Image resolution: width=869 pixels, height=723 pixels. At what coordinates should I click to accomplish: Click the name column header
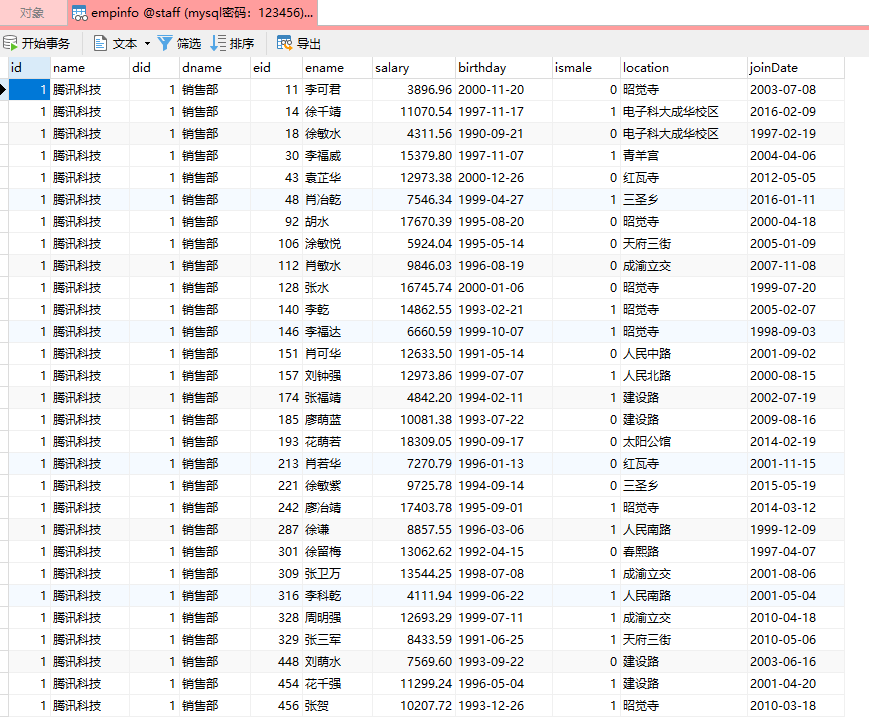90,68
